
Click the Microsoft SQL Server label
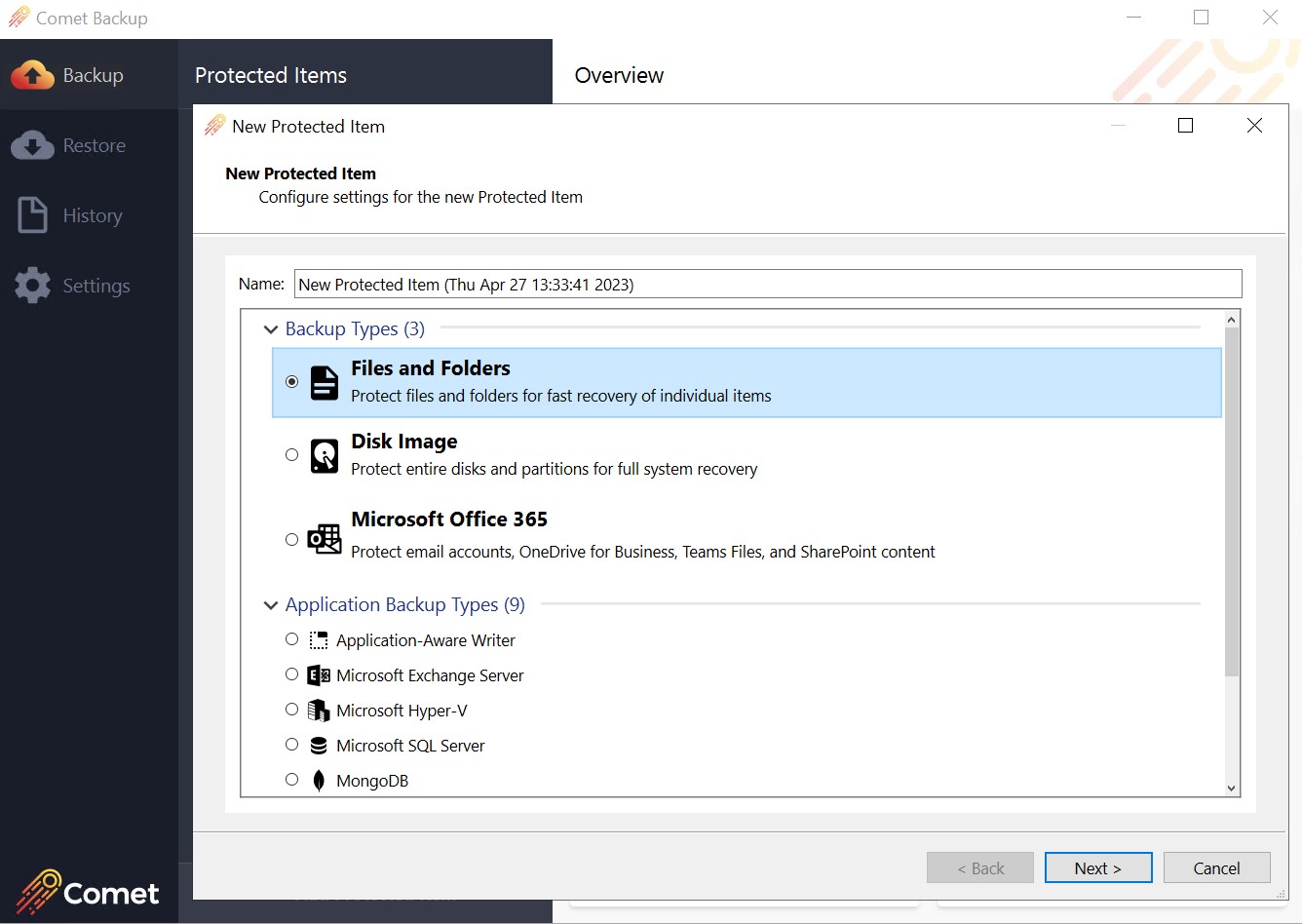tap(410, 746)
